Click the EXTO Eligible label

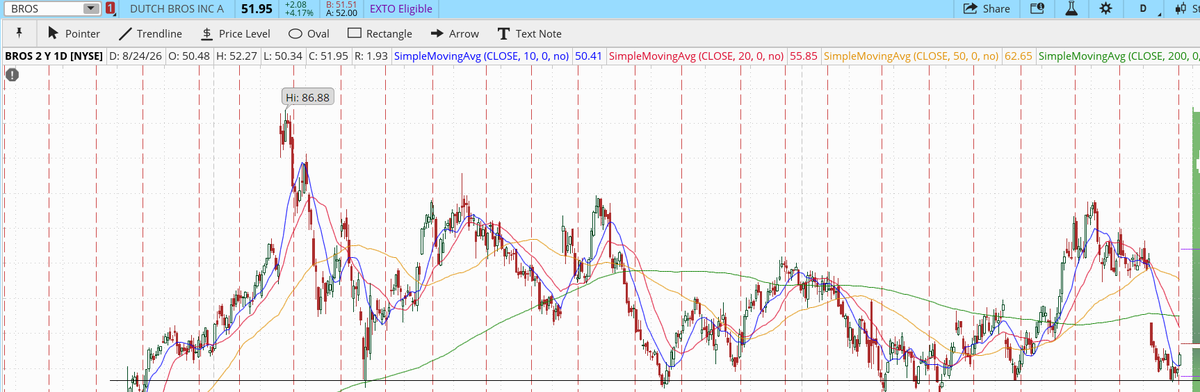tap(401, 8)
